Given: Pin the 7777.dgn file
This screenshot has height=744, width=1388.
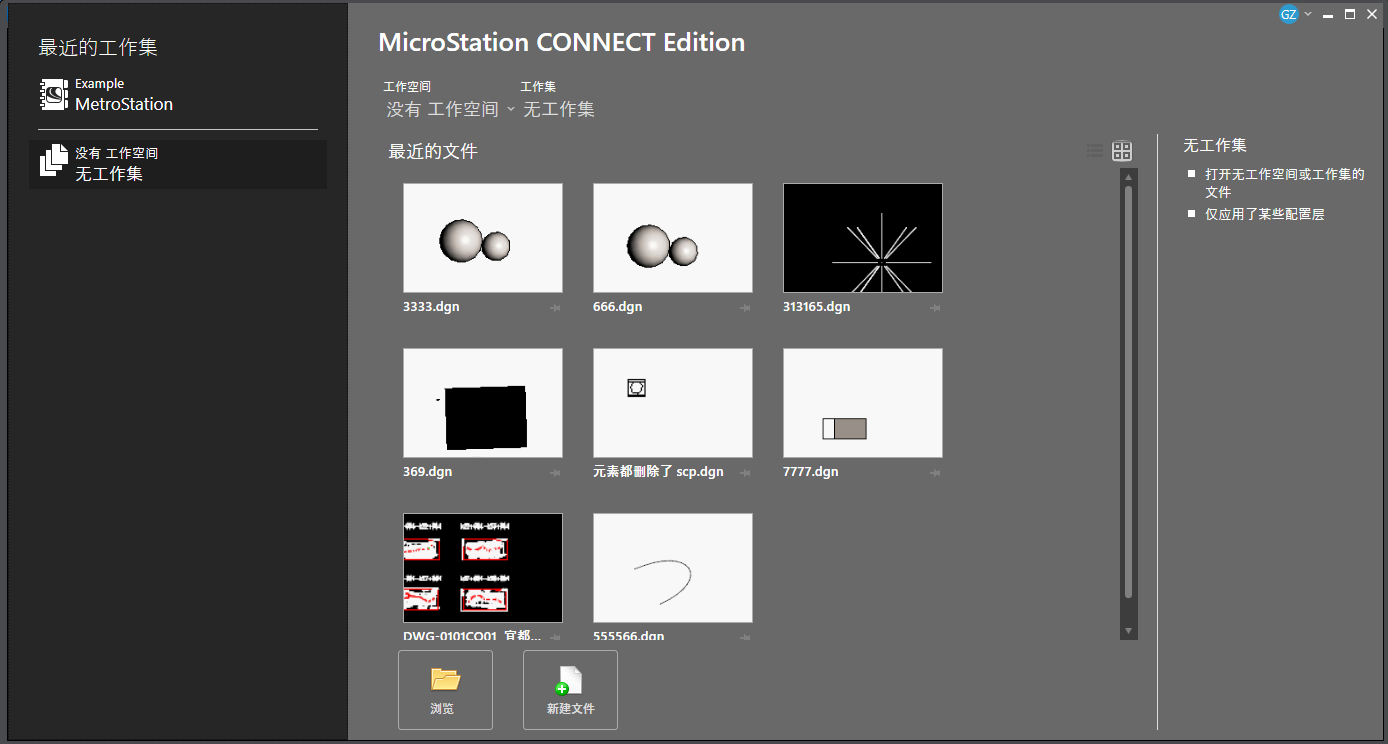Looking at the screenshot, I should coord(935,473).
